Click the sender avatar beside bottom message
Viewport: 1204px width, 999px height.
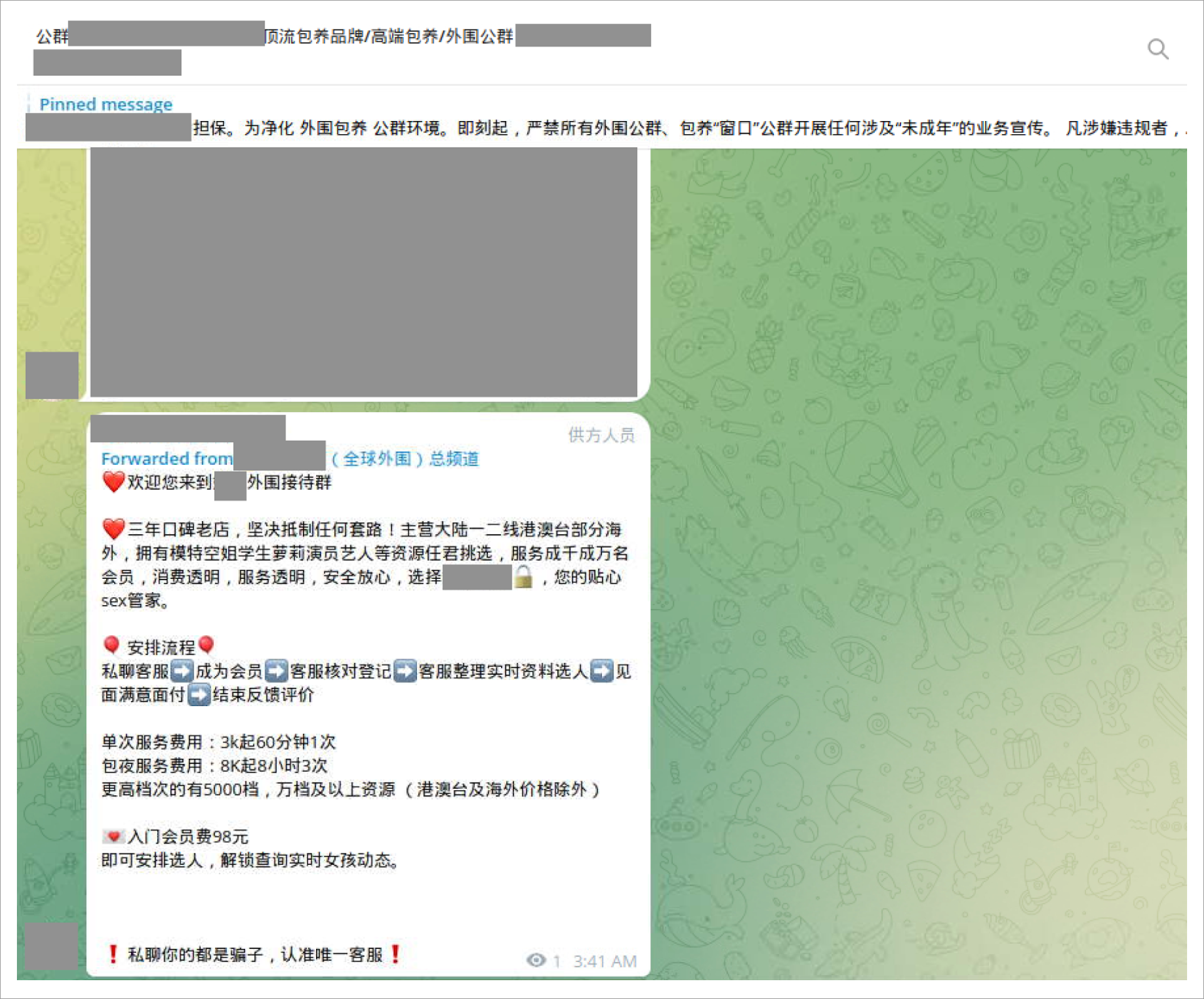(51, 946)
